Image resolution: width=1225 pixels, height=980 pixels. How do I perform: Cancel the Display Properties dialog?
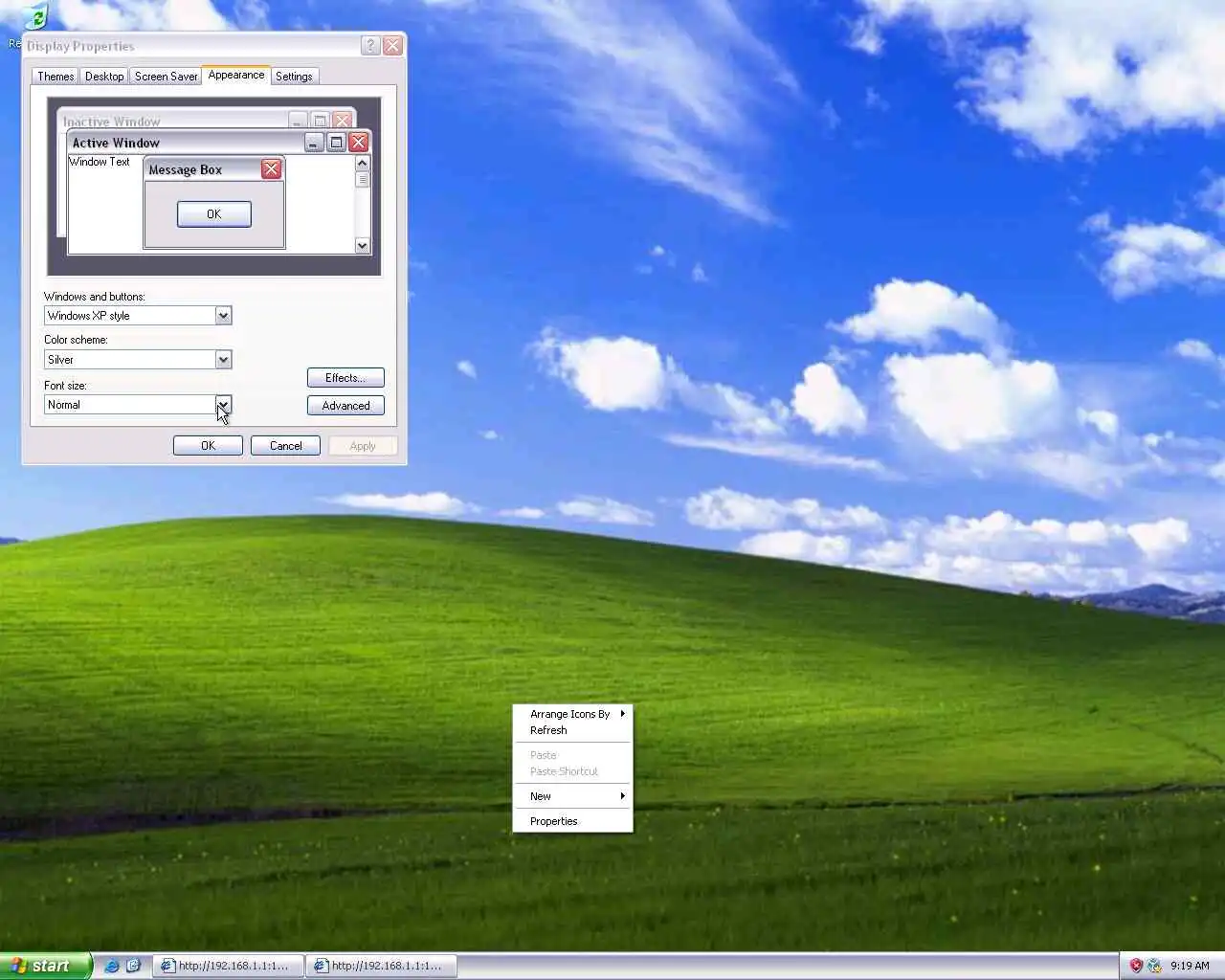click(285, 446)
